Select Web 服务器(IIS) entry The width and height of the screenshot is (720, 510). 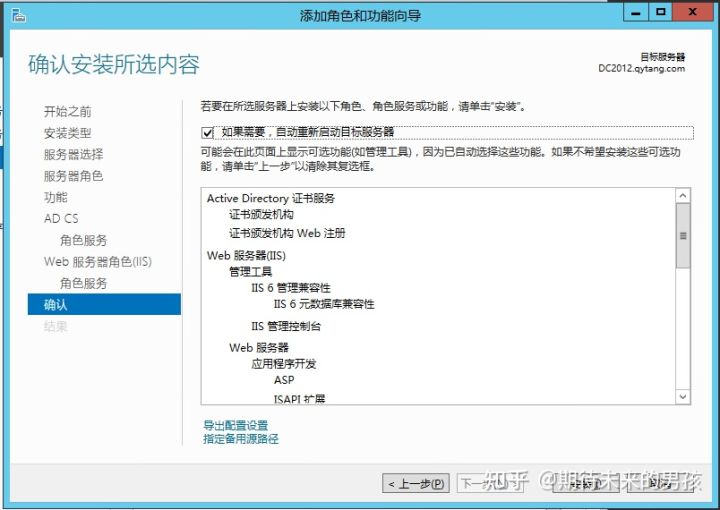pyautogui.click(x=246, y=256)
